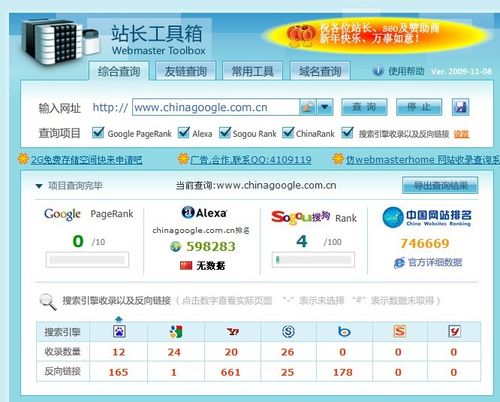Click Google backlinks count 1
500x402 pixels.
tap(174, 372)
